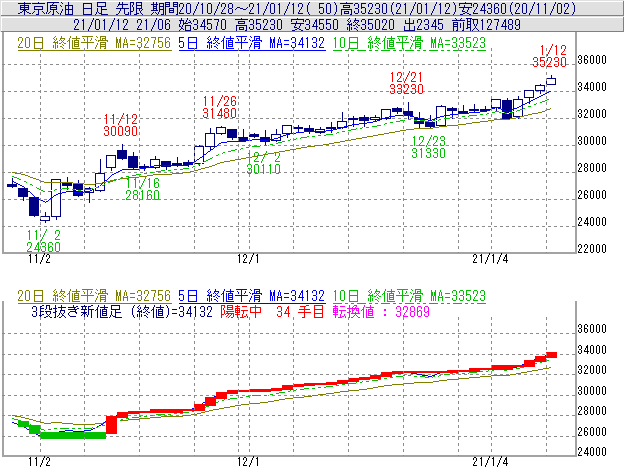Click the 11/26 31480 high label

click(x=220, y=107)
